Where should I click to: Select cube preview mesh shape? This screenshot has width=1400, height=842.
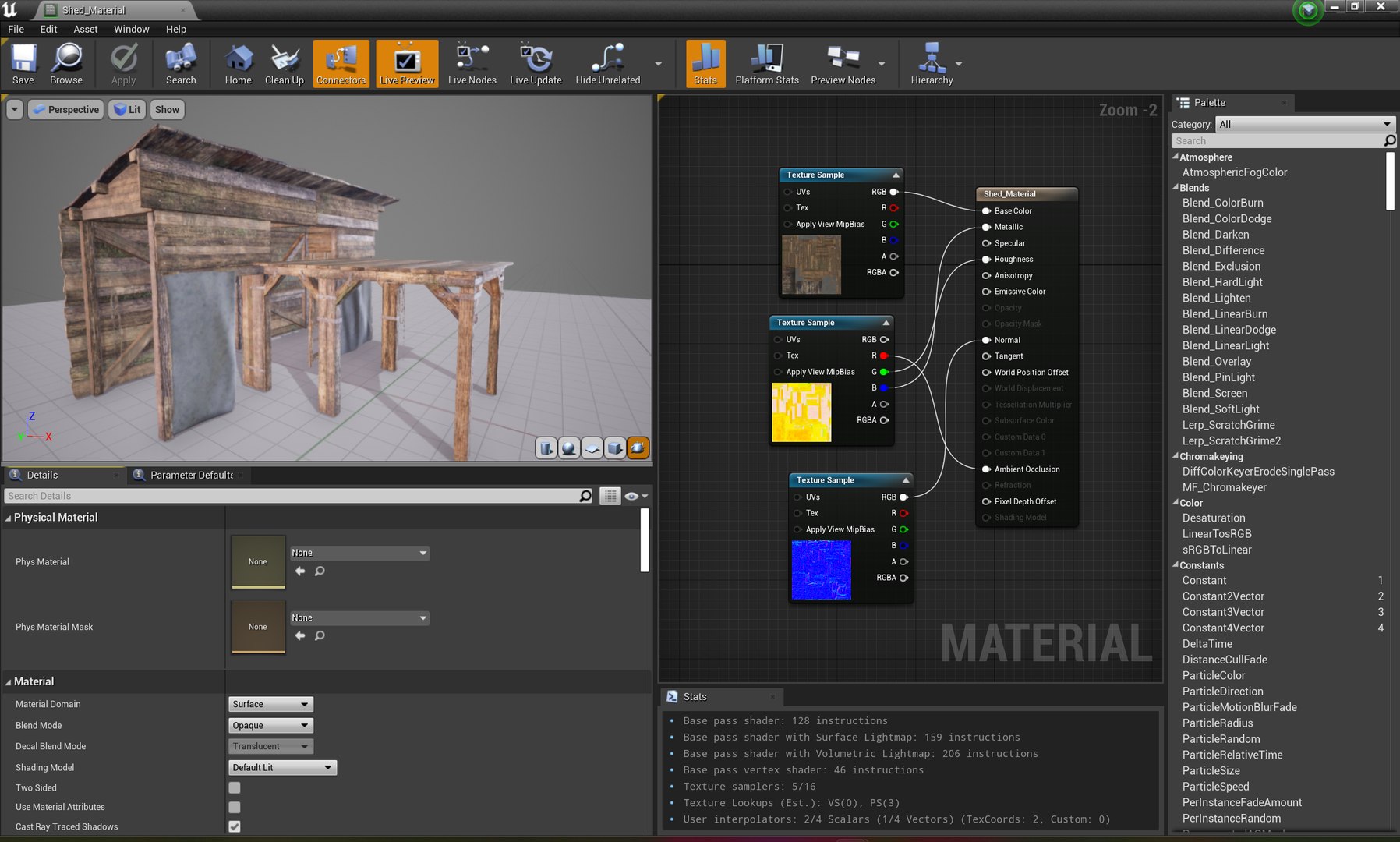615,448
